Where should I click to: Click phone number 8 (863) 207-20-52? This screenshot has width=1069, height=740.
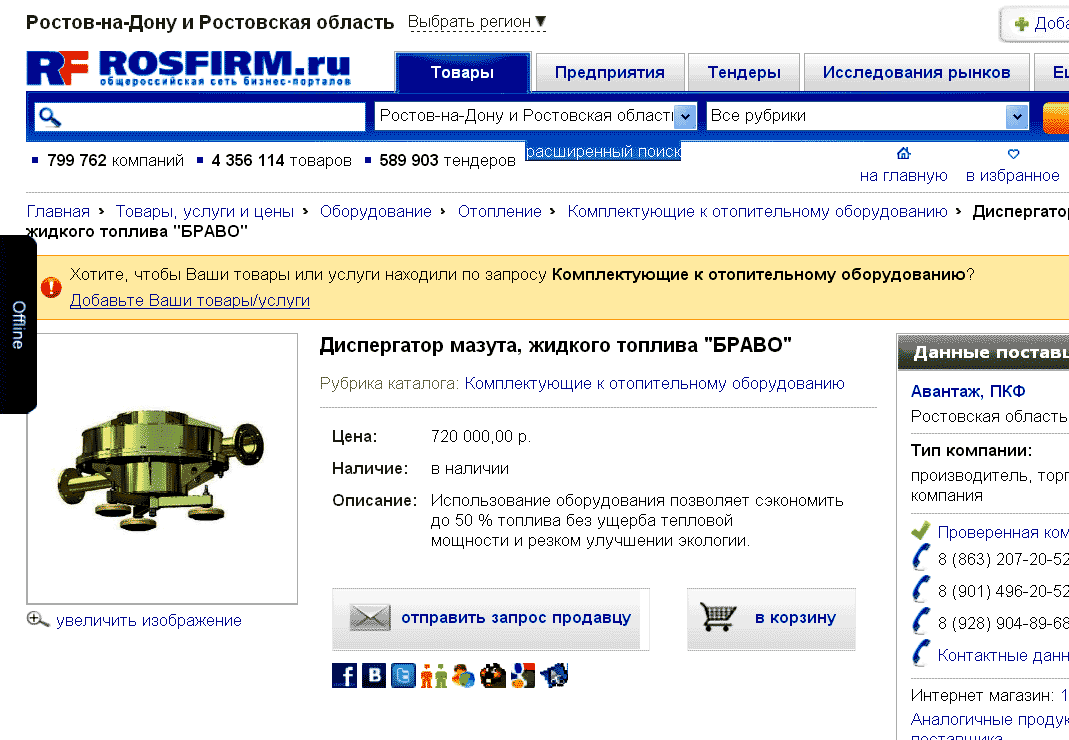tap(1003, 559)
